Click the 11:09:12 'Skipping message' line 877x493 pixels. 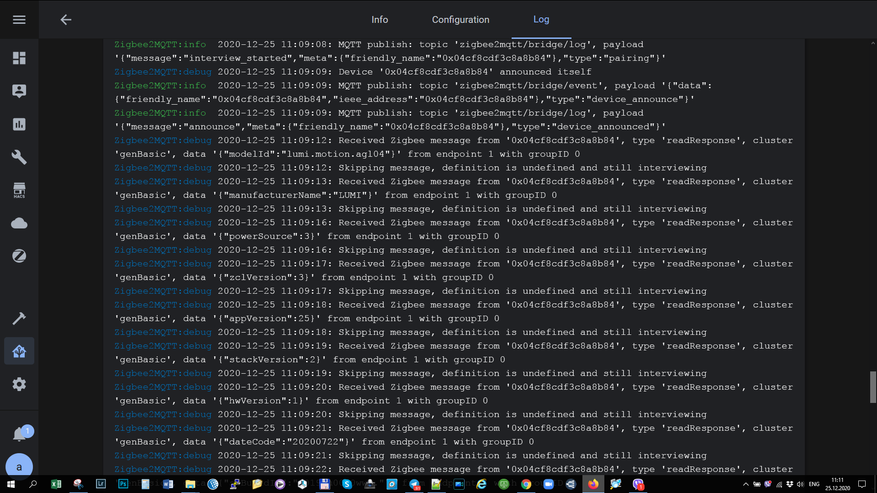point(410,168)
